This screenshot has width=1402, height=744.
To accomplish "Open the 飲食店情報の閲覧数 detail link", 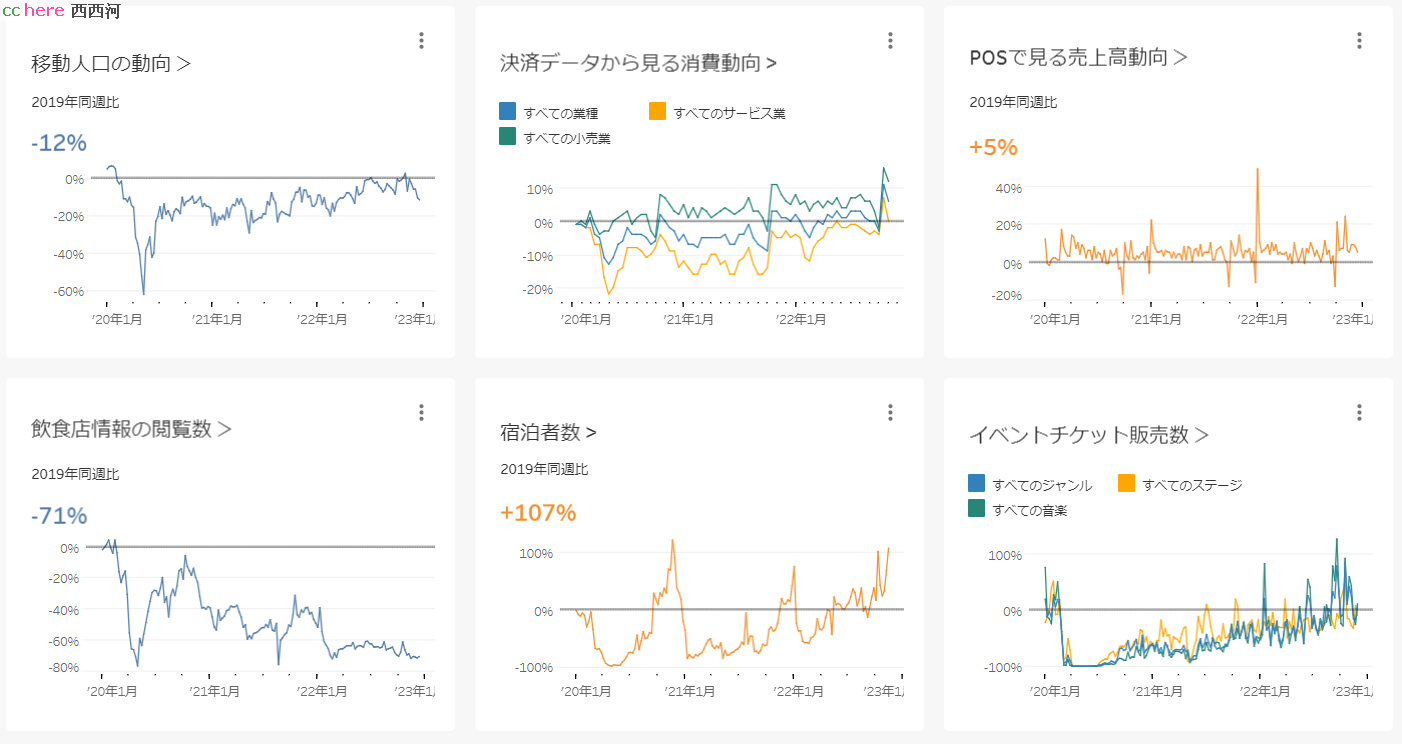I will (x=131, y=429).
